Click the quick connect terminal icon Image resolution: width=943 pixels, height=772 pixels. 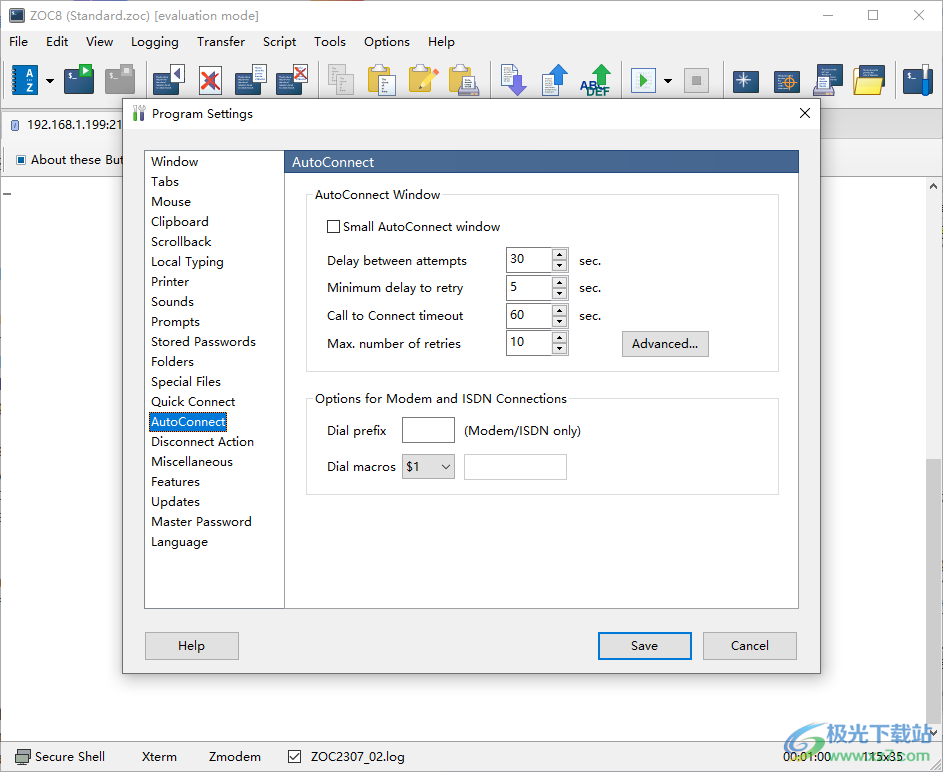78,80
